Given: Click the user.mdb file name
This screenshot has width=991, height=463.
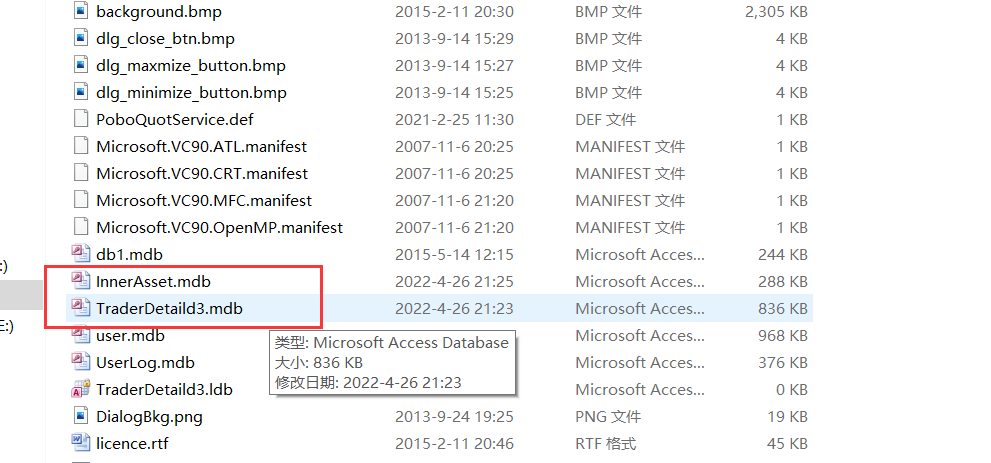Looking at the screenshot, I should (130, 335).
